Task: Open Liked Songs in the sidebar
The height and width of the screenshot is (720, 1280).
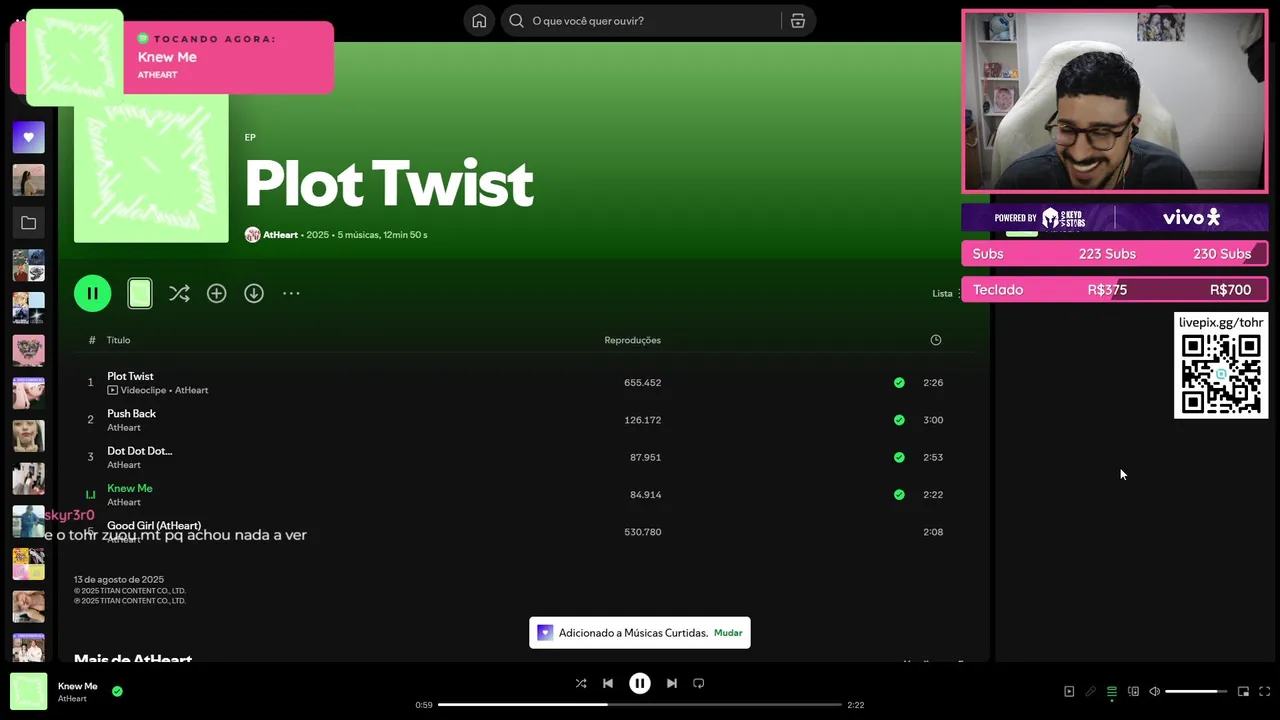Action: tap(28, 137)
